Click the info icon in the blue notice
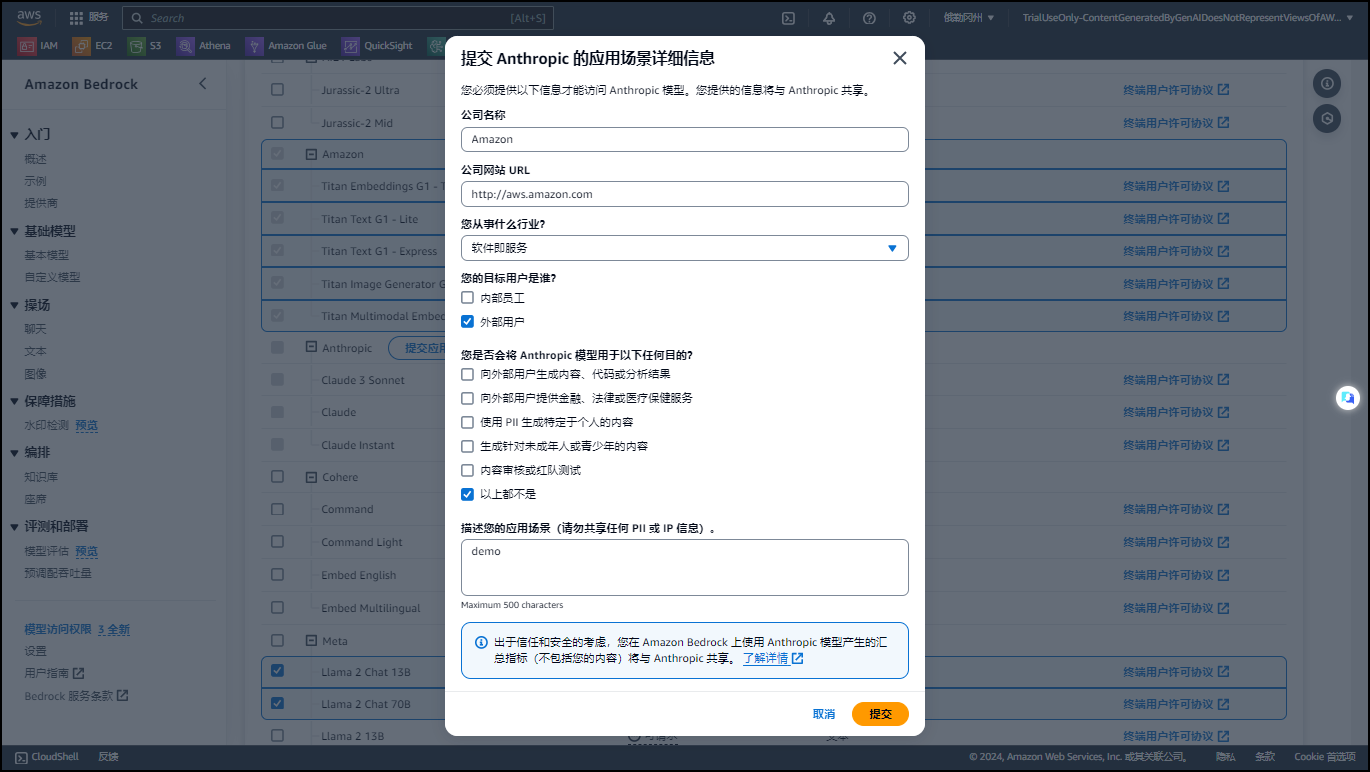The width and height of the screenshot is (1370, 772). point(481,643)
